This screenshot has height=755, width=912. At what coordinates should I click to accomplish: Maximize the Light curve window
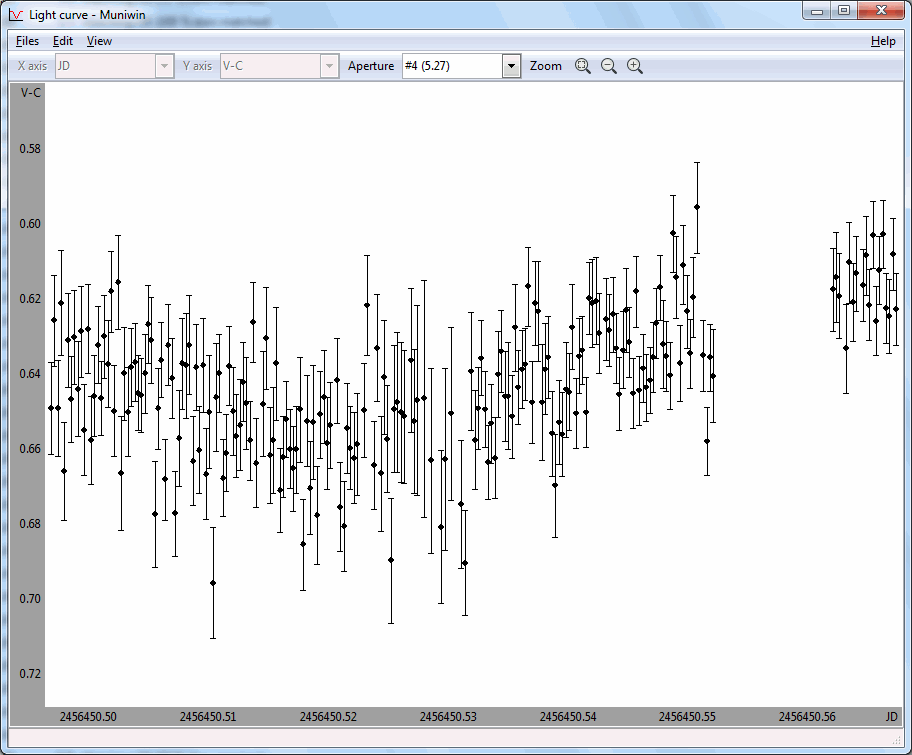pyautogui.click(x=844, y=10)
